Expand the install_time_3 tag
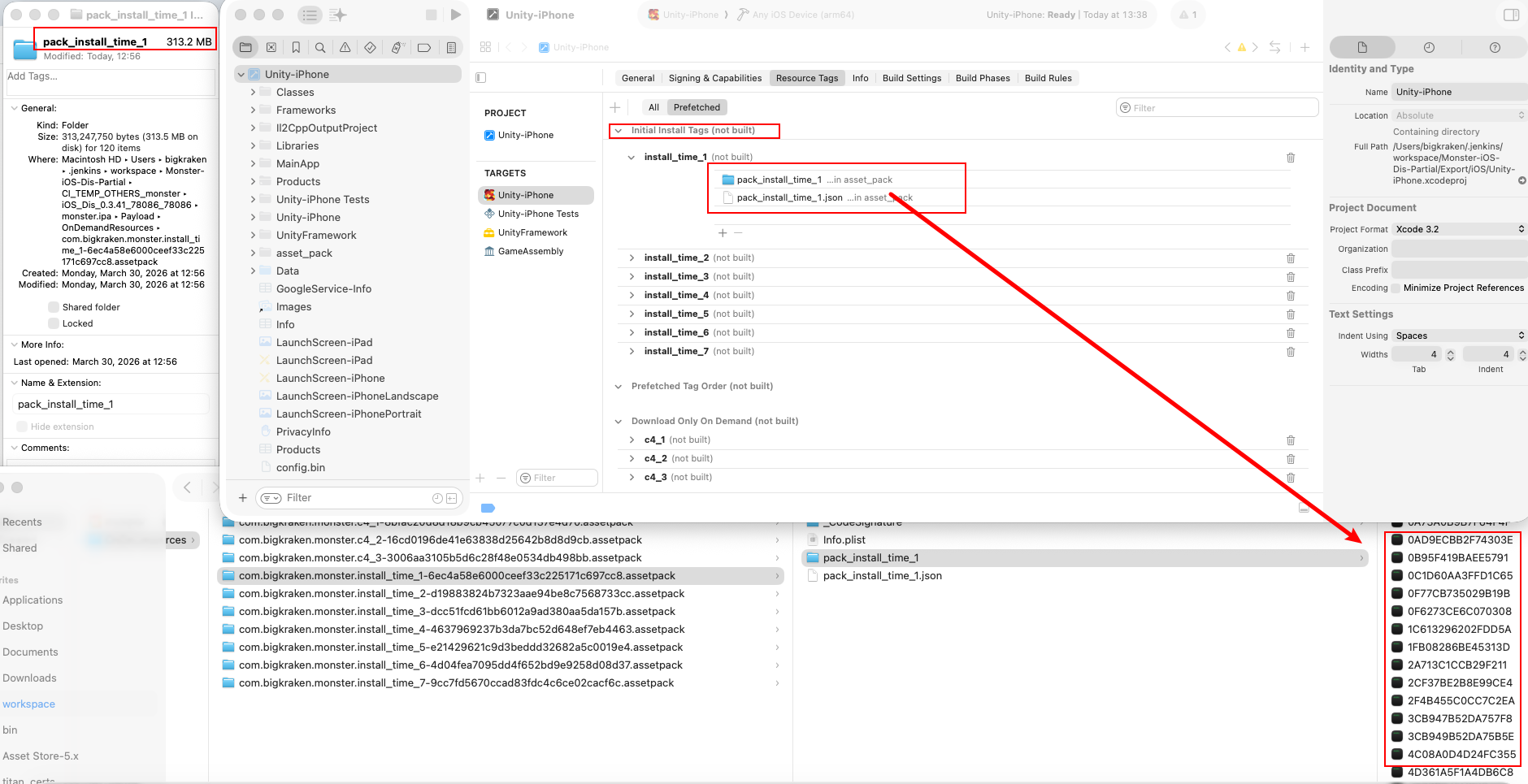1528x784 pixels. [x=632, y=277]
